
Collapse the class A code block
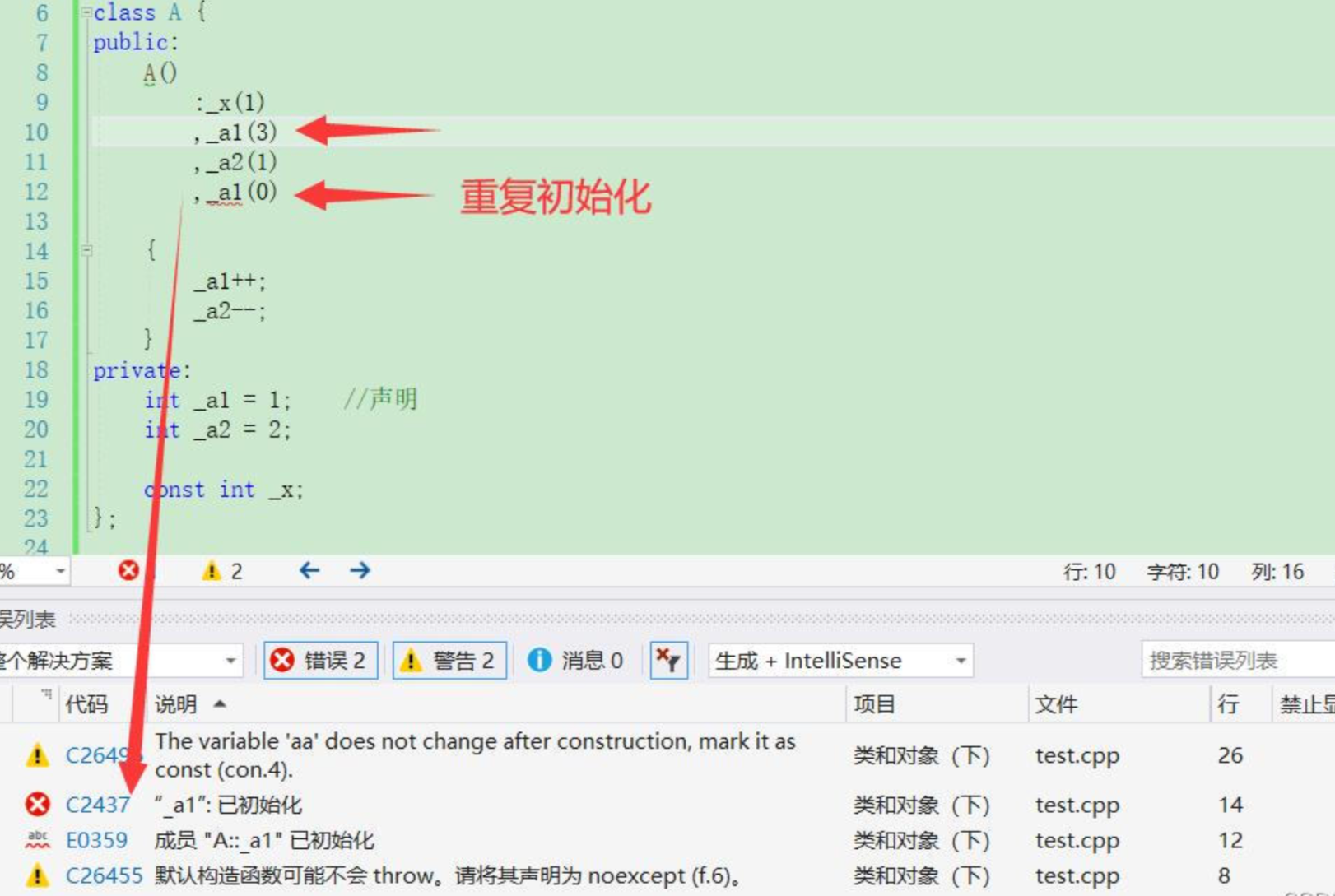[x=86, y=12]
